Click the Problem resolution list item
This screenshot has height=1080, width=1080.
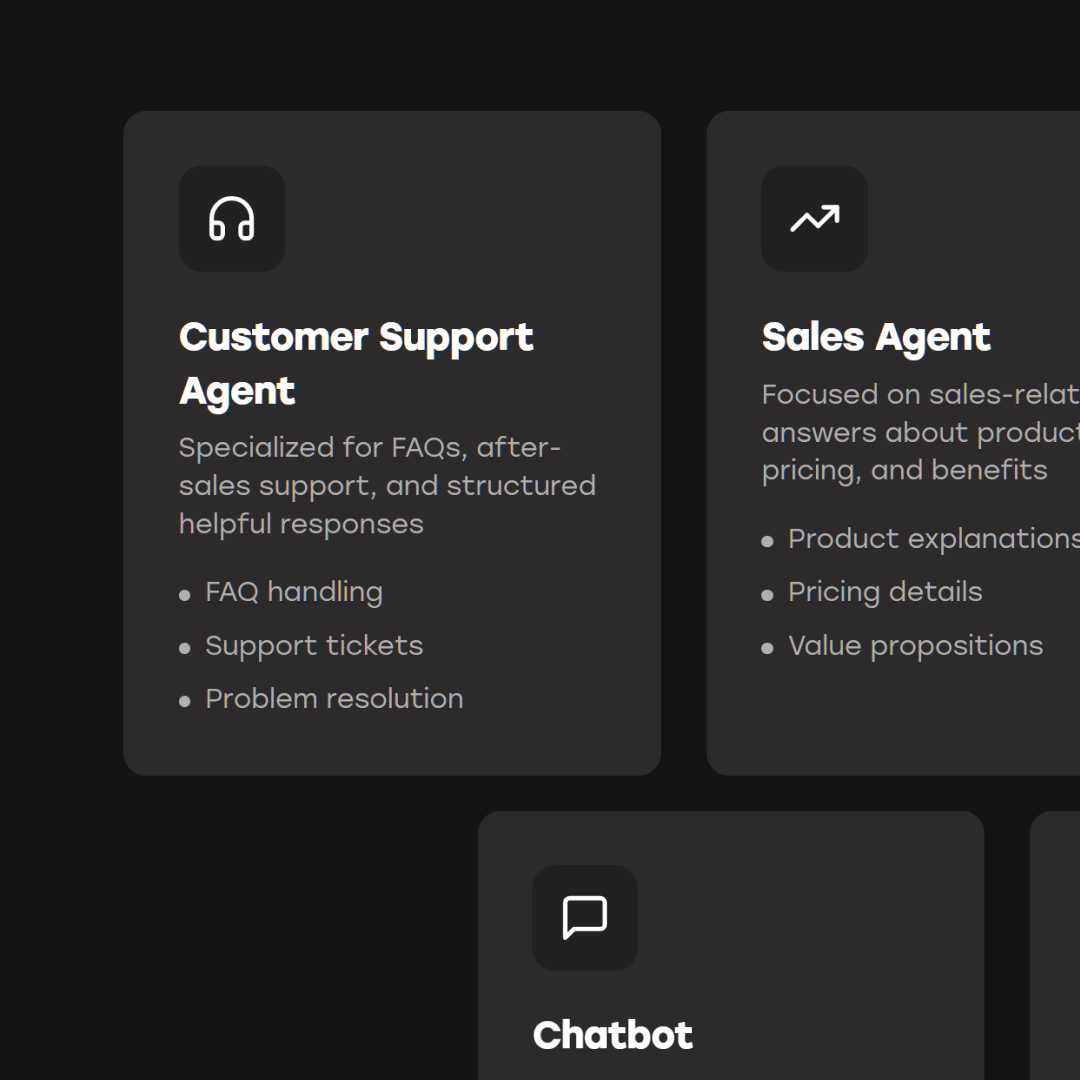tap(334, 699)
